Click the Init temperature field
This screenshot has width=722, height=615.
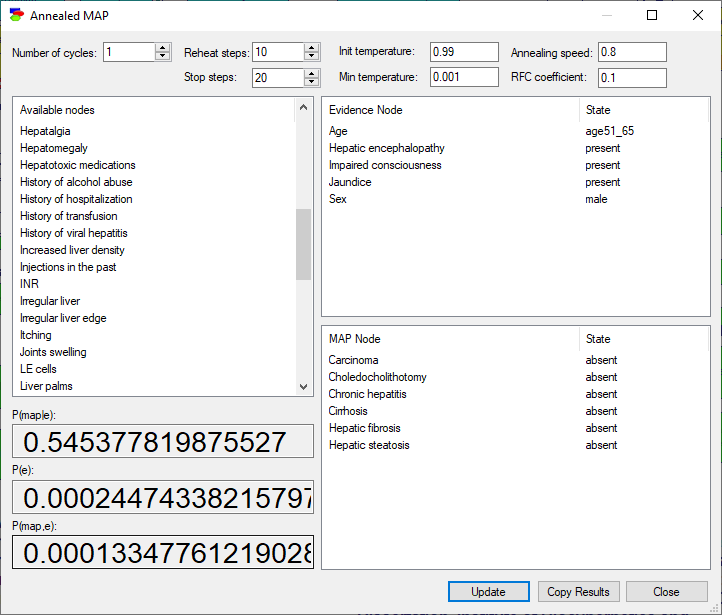click(x=464, y=52)
